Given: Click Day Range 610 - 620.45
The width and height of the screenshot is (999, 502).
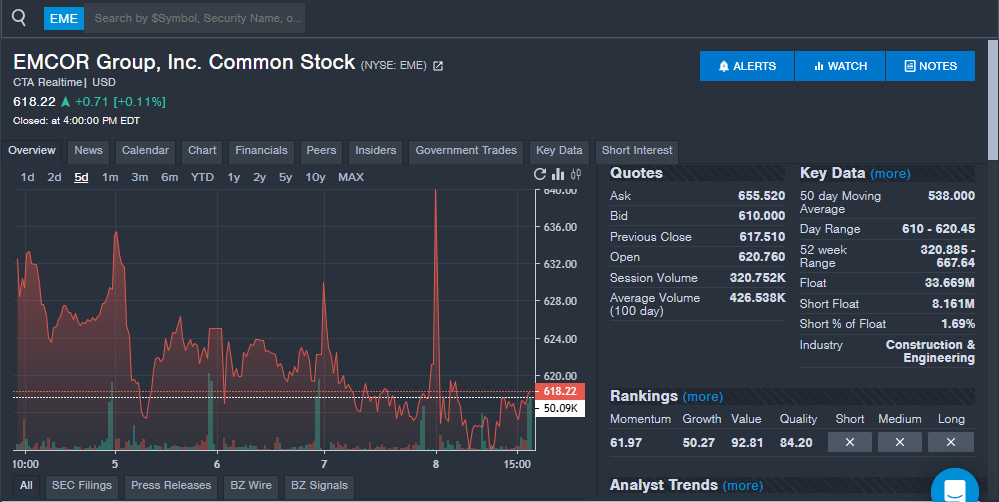Looking at the screenshot, I should (938, 229).
